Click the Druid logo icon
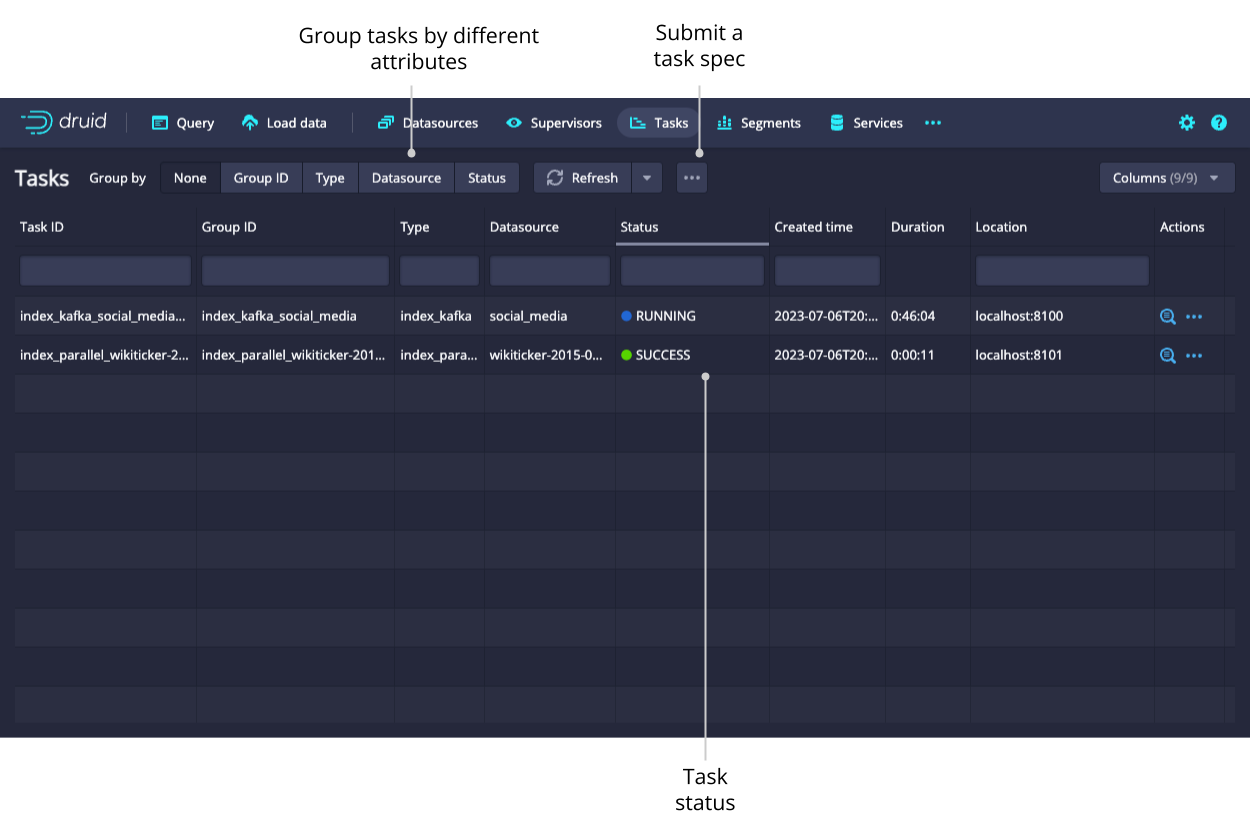 tap(37, 122)
